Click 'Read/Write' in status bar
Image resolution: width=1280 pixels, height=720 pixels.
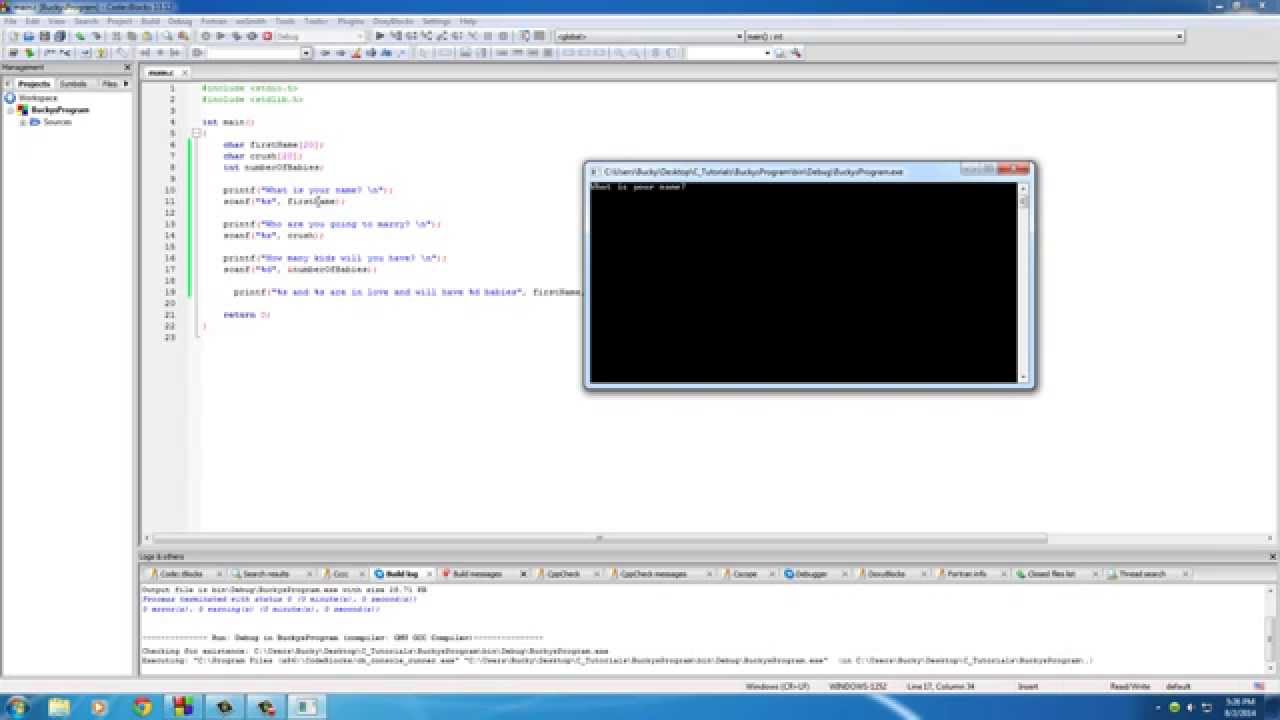tap(1130, 687)
